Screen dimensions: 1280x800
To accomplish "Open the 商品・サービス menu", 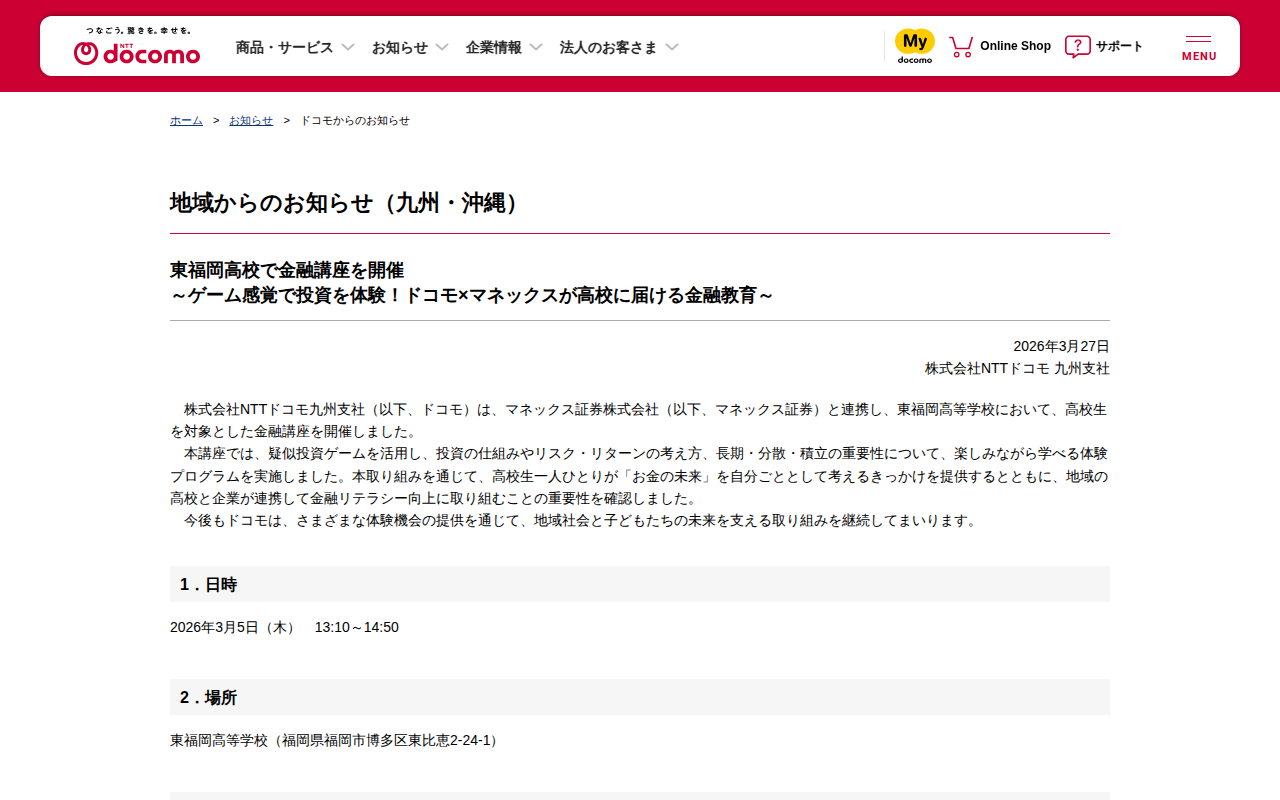I will (x=284, y=47).
